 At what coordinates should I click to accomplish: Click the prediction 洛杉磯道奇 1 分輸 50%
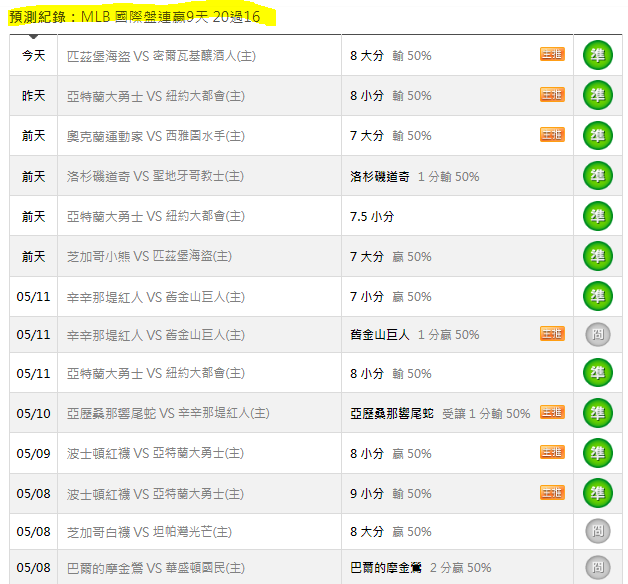[415, 176]
